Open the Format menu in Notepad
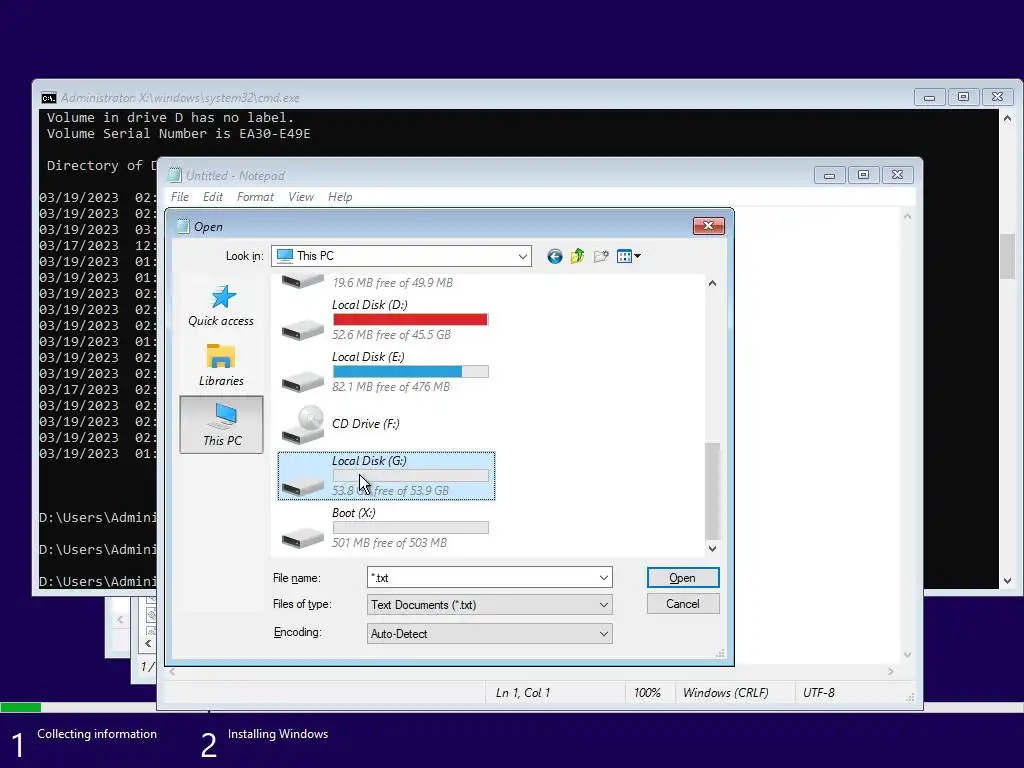Viewport: 1024px width, 768px height. [x=255, y=197]
